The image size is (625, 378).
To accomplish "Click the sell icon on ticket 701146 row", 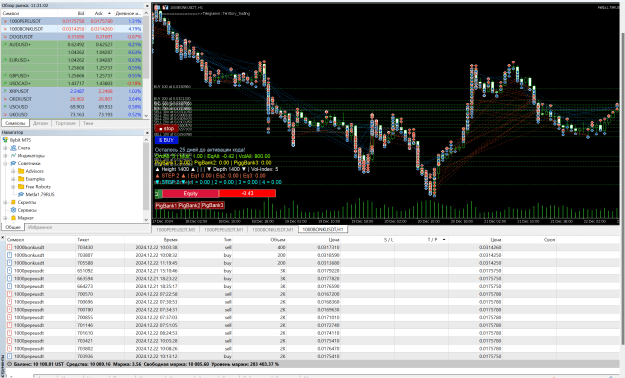I will [10, 325].
